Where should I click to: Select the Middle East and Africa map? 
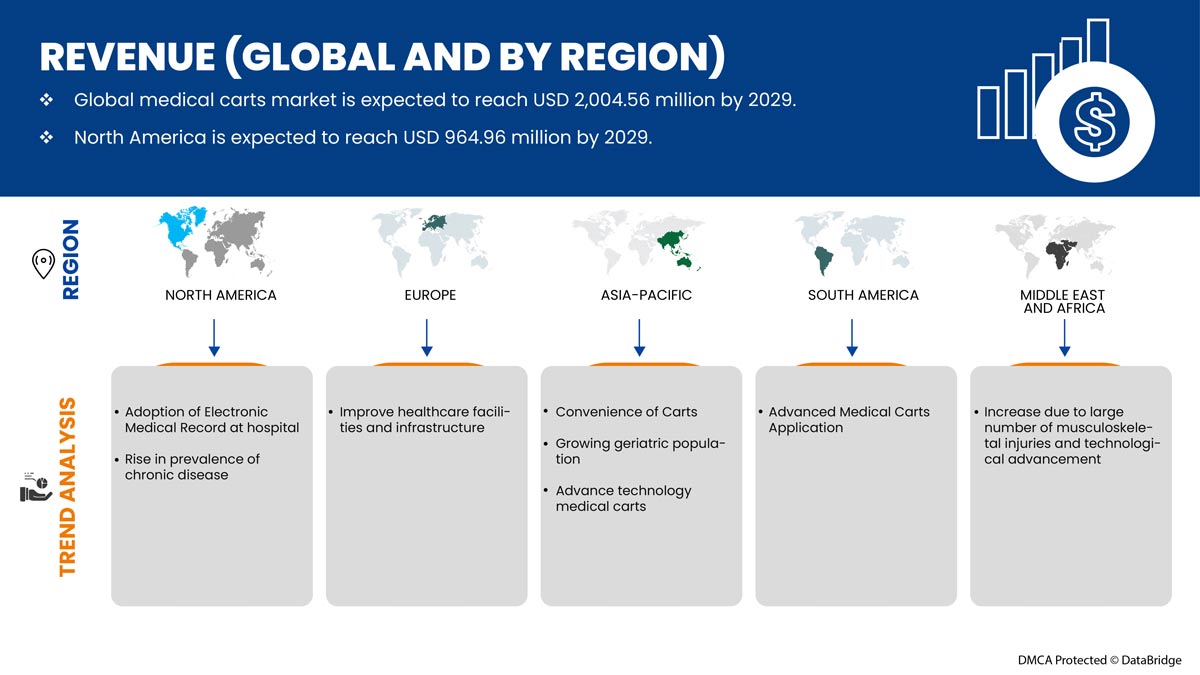(x=1065, y=242)
